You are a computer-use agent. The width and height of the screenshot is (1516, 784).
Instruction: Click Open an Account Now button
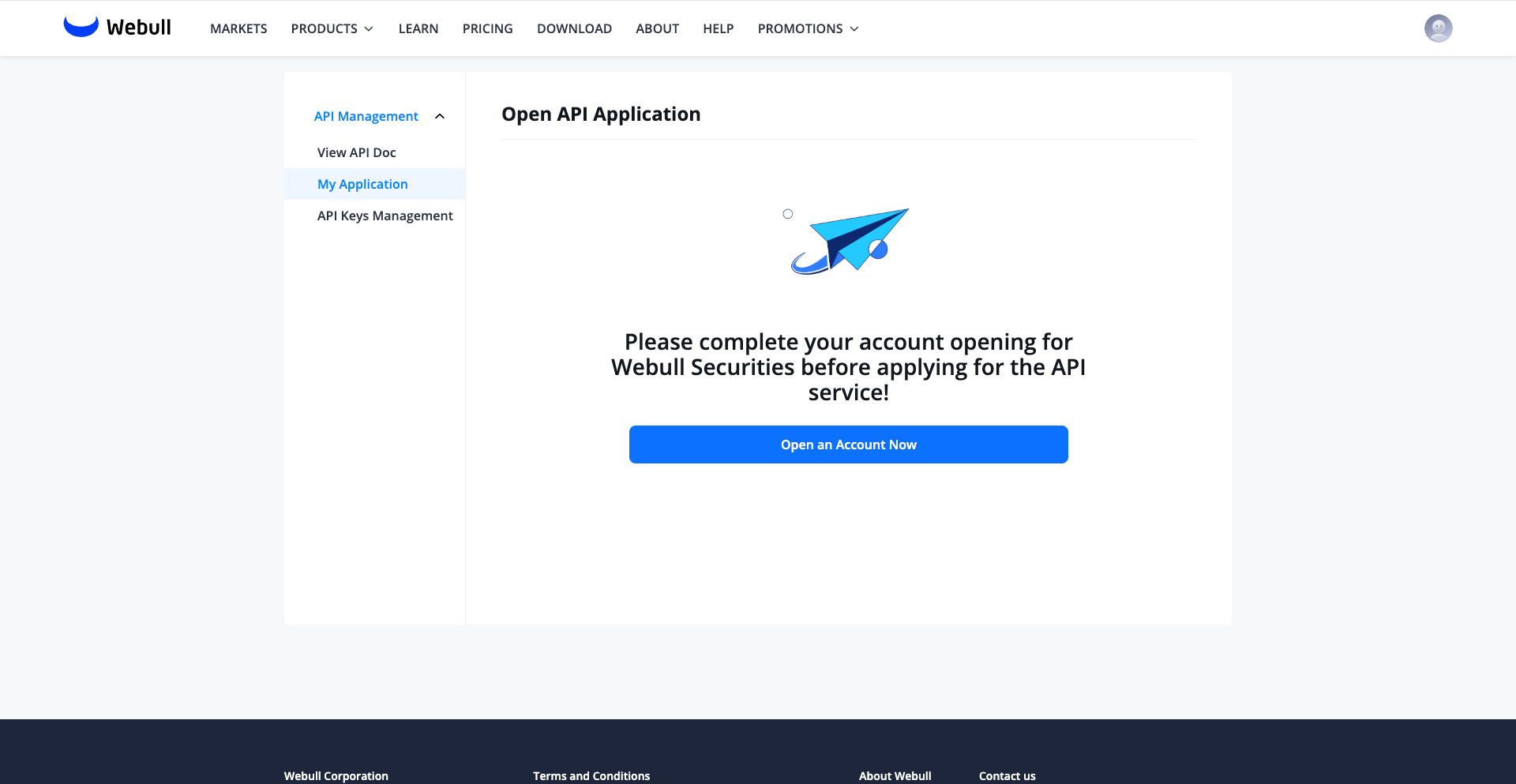click(849, 445)
